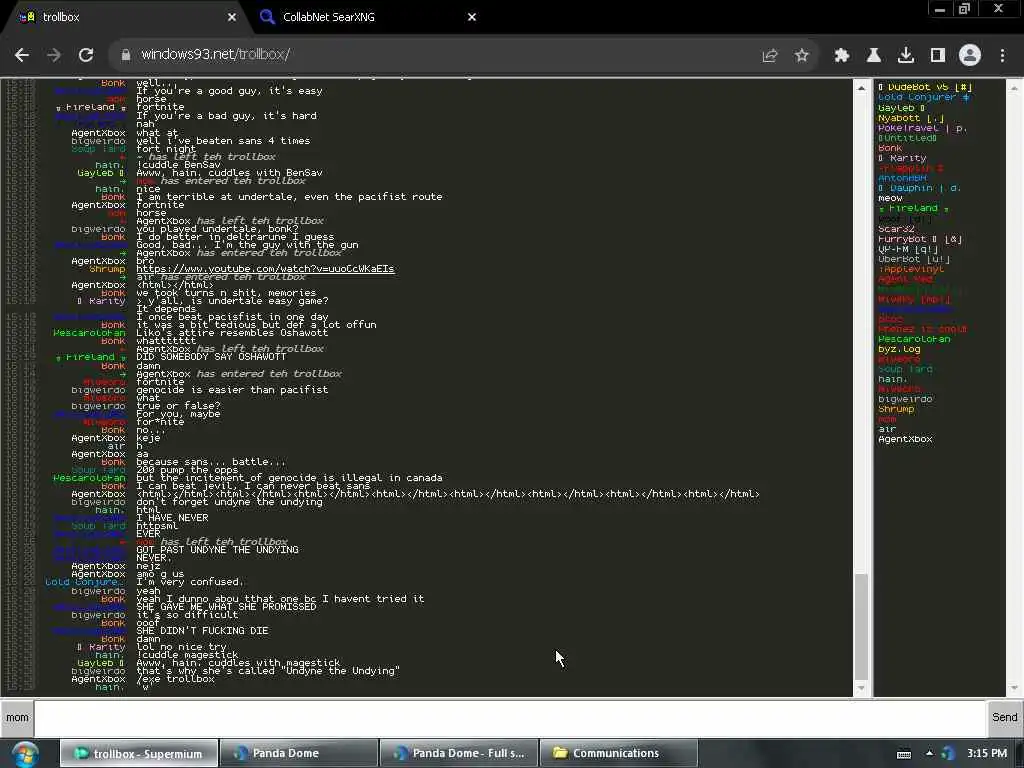Viewport: 1024px width, 768px height.
Task: Bookmark this page with the star icon
Action: (x=802, y=56)
